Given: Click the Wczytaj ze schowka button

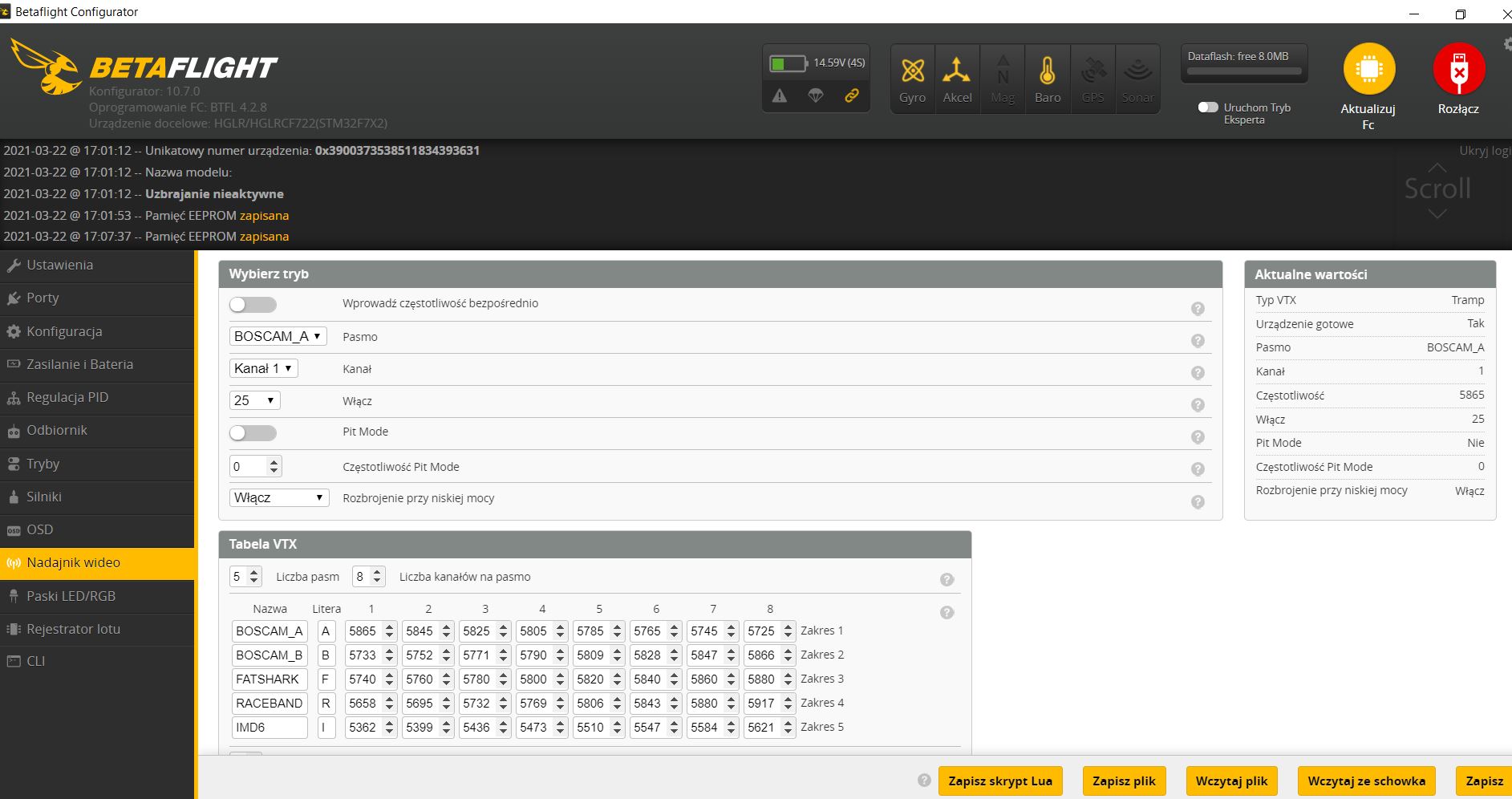Looking at the screenshot, I should pyautogui.click(x=1366, y=781).
